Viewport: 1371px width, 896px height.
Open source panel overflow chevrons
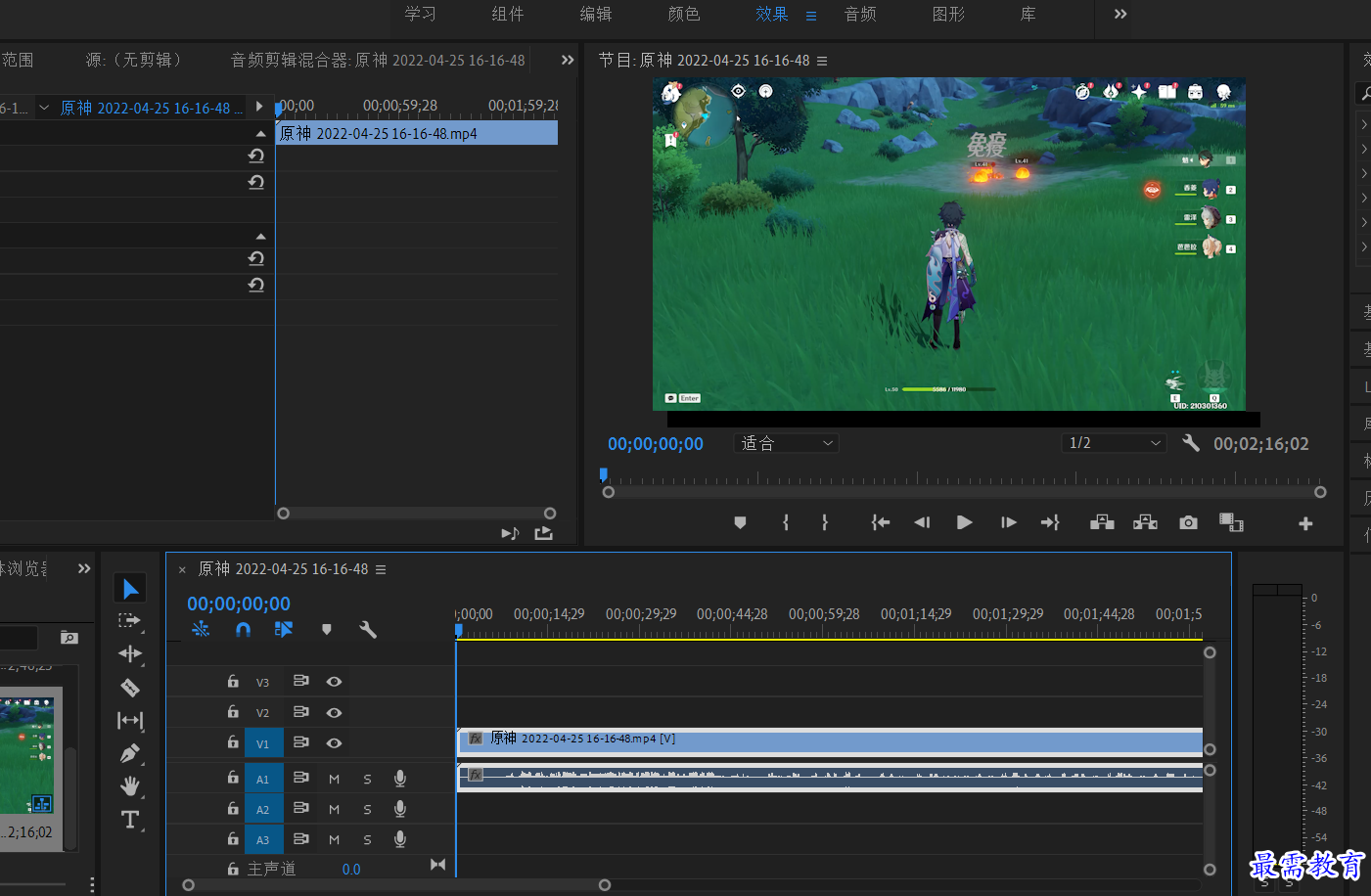tap(568, 60)
